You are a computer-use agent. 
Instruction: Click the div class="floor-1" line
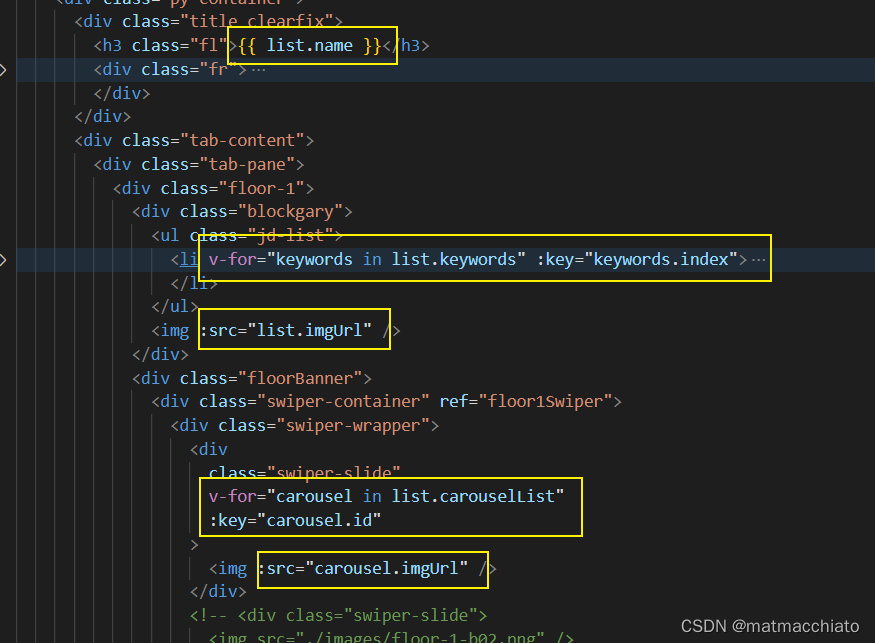[214, 188]
